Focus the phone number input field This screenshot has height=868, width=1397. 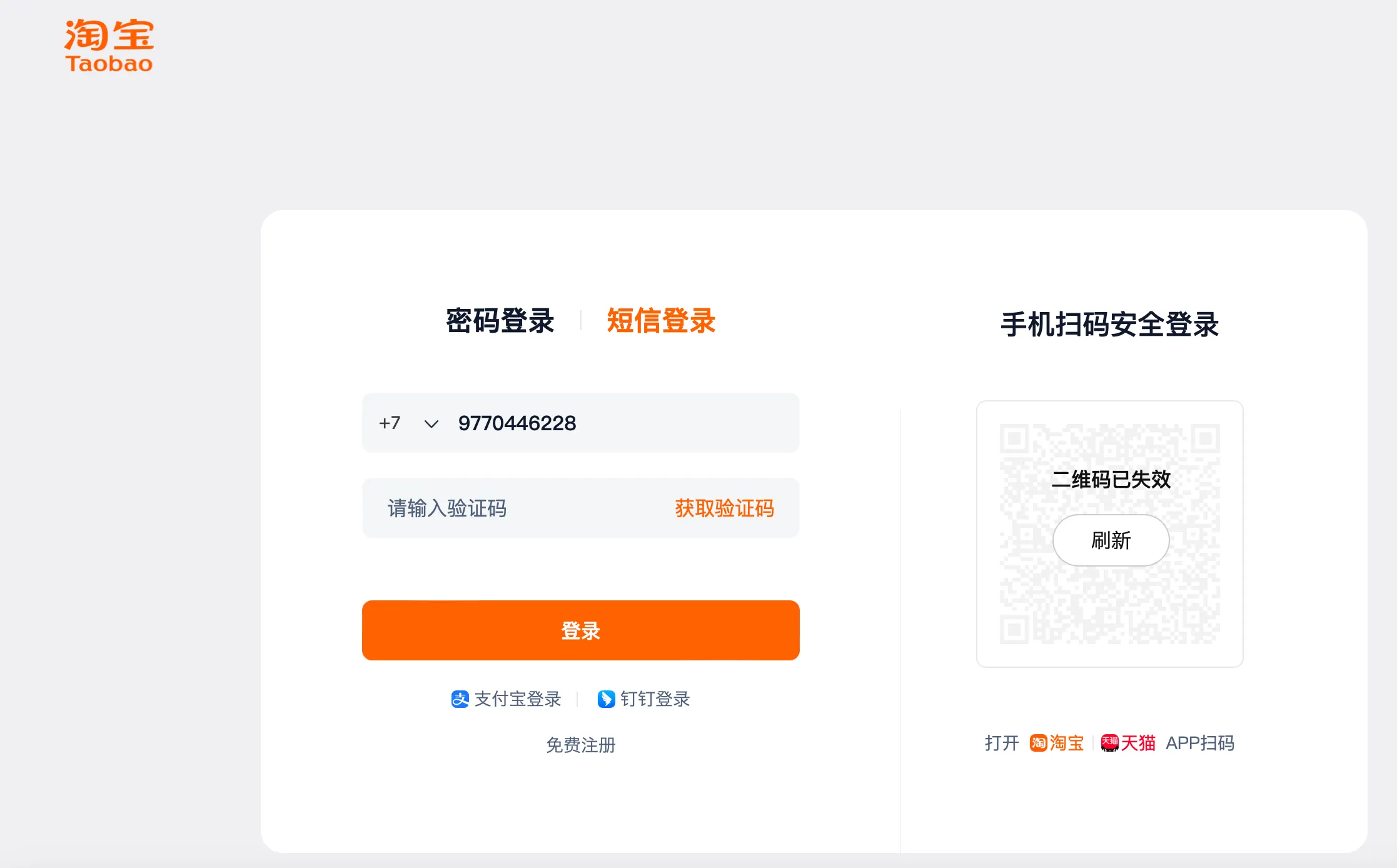619,423
